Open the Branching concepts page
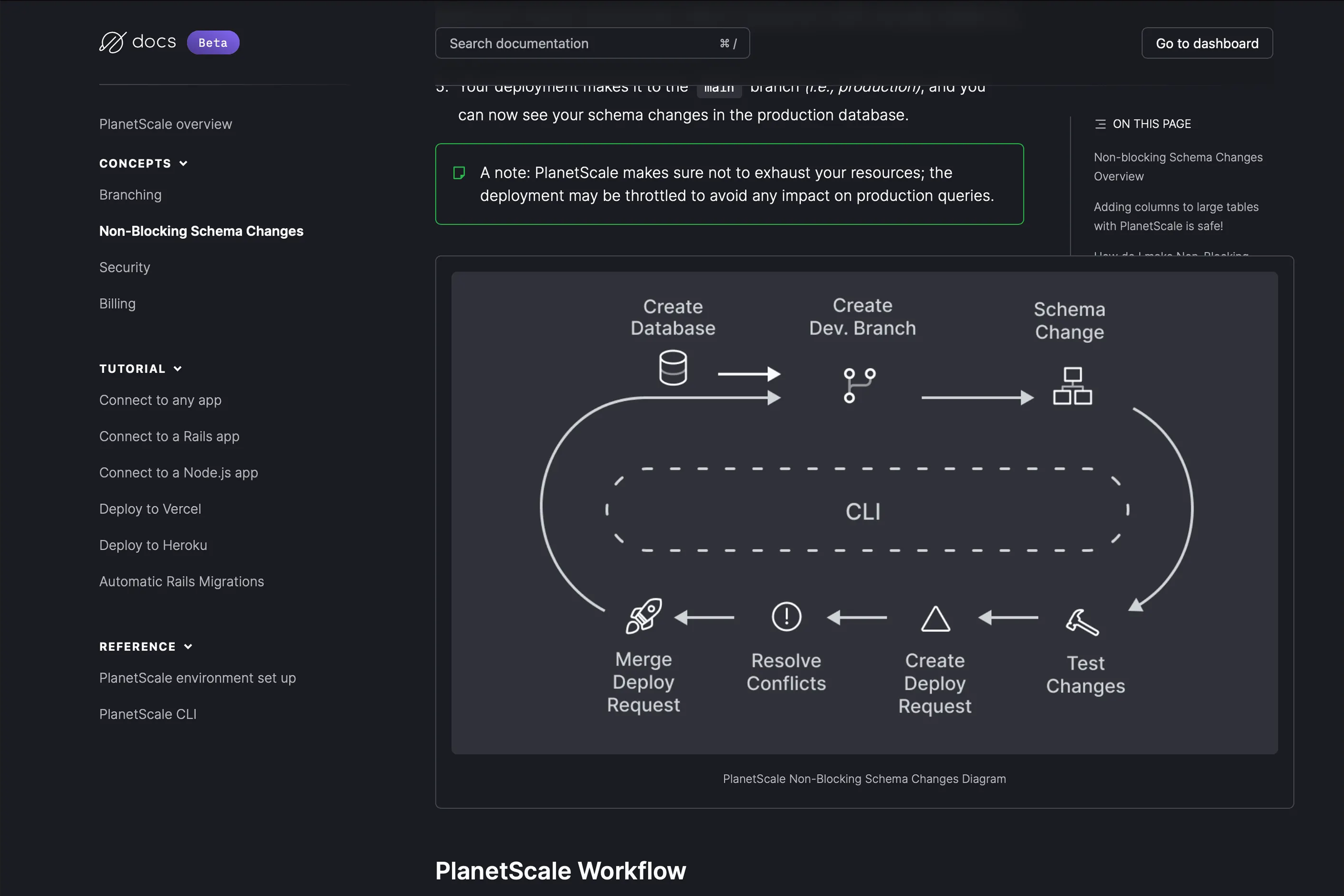Screen dimensions: 1344x896 pos(130,195)
